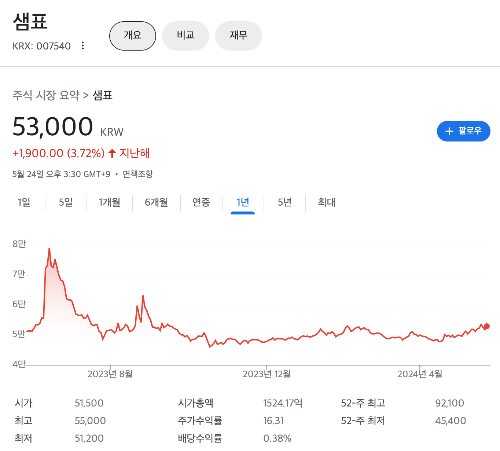The width and height of the screenshot is (500, 451).
Task: Click the 52-주 최저 value 45,400
Action: pos(450,421)
